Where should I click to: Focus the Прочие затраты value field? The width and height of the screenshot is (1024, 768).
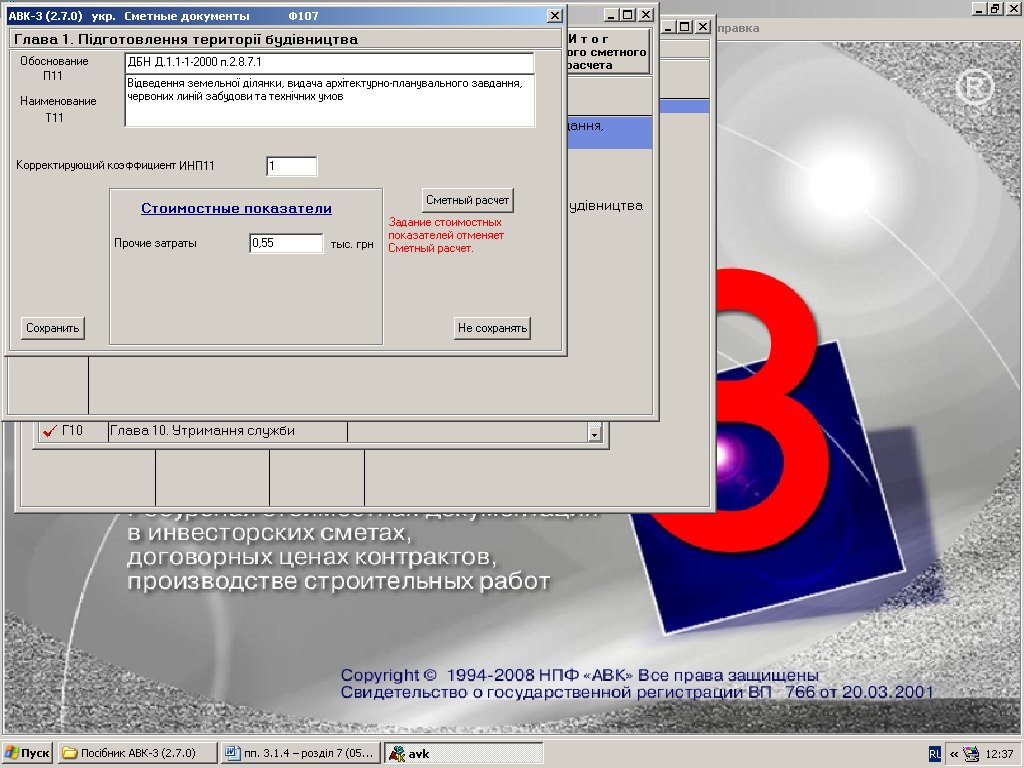[x=286, y=243]
